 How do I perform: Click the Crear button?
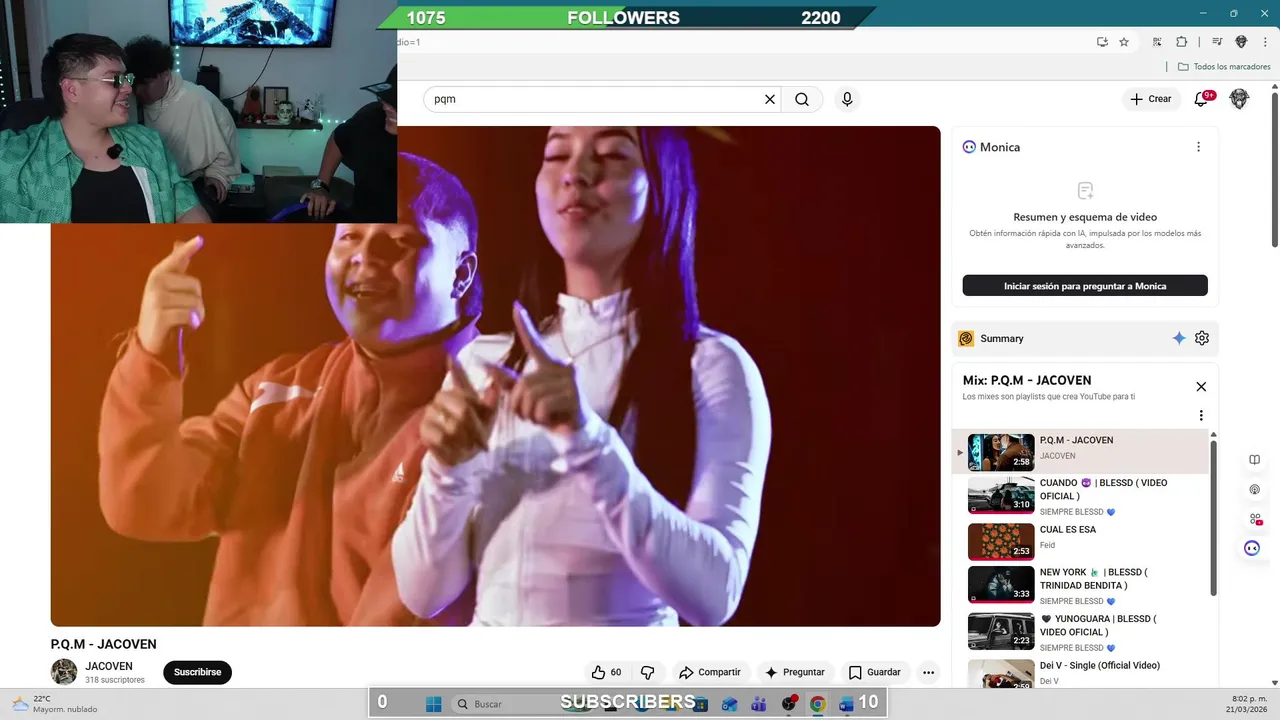click(1151, 99)
